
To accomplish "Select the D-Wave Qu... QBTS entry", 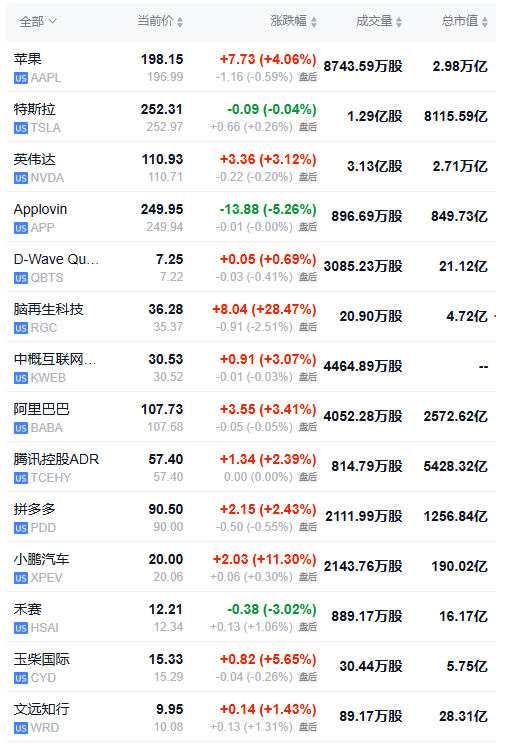I will (251, 267).
